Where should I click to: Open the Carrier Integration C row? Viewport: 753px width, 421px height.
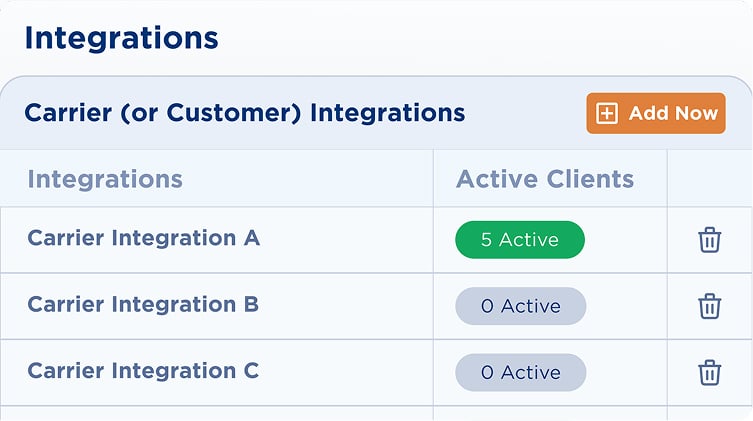[x=143, y=370]
